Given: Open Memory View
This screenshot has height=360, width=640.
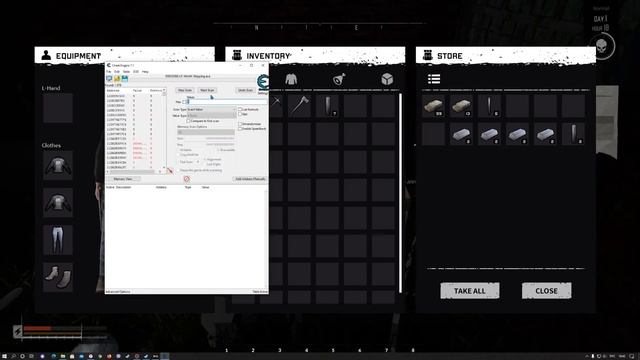Looking at the screenshot, I should (x=123, y=179).
